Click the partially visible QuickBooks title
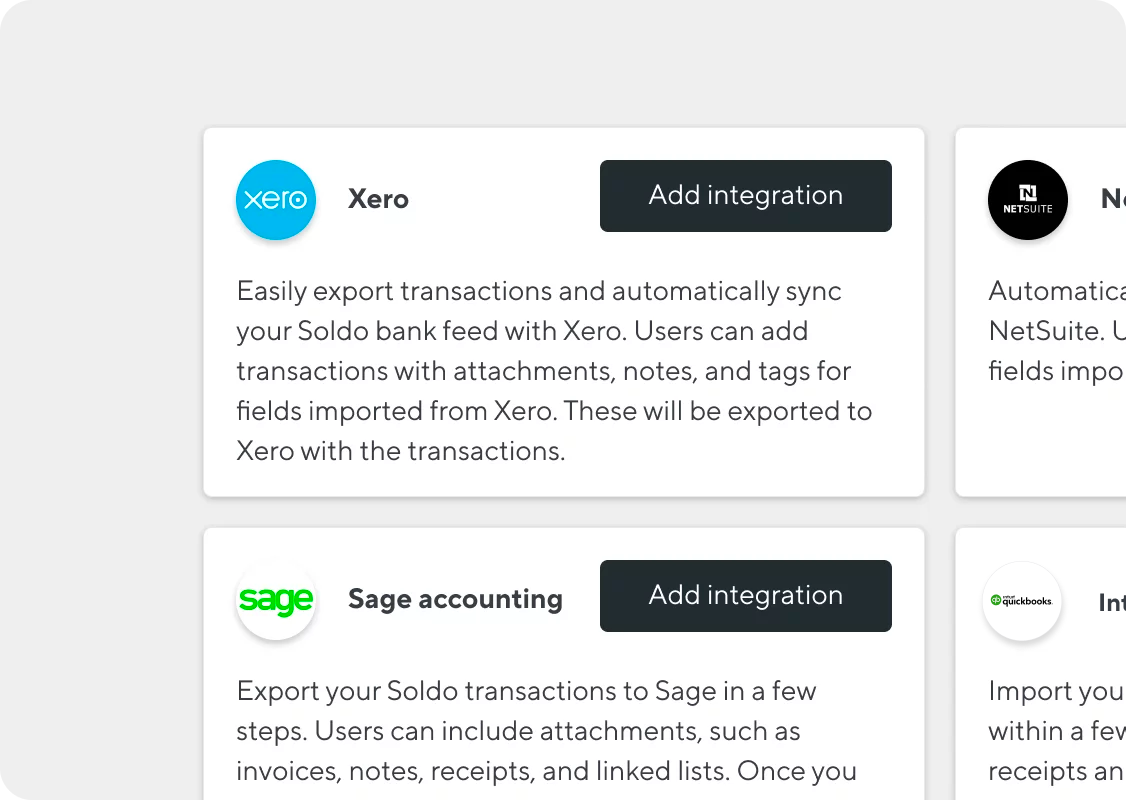The height and width of the screenshot is (800, 1126). point(1113,603)
